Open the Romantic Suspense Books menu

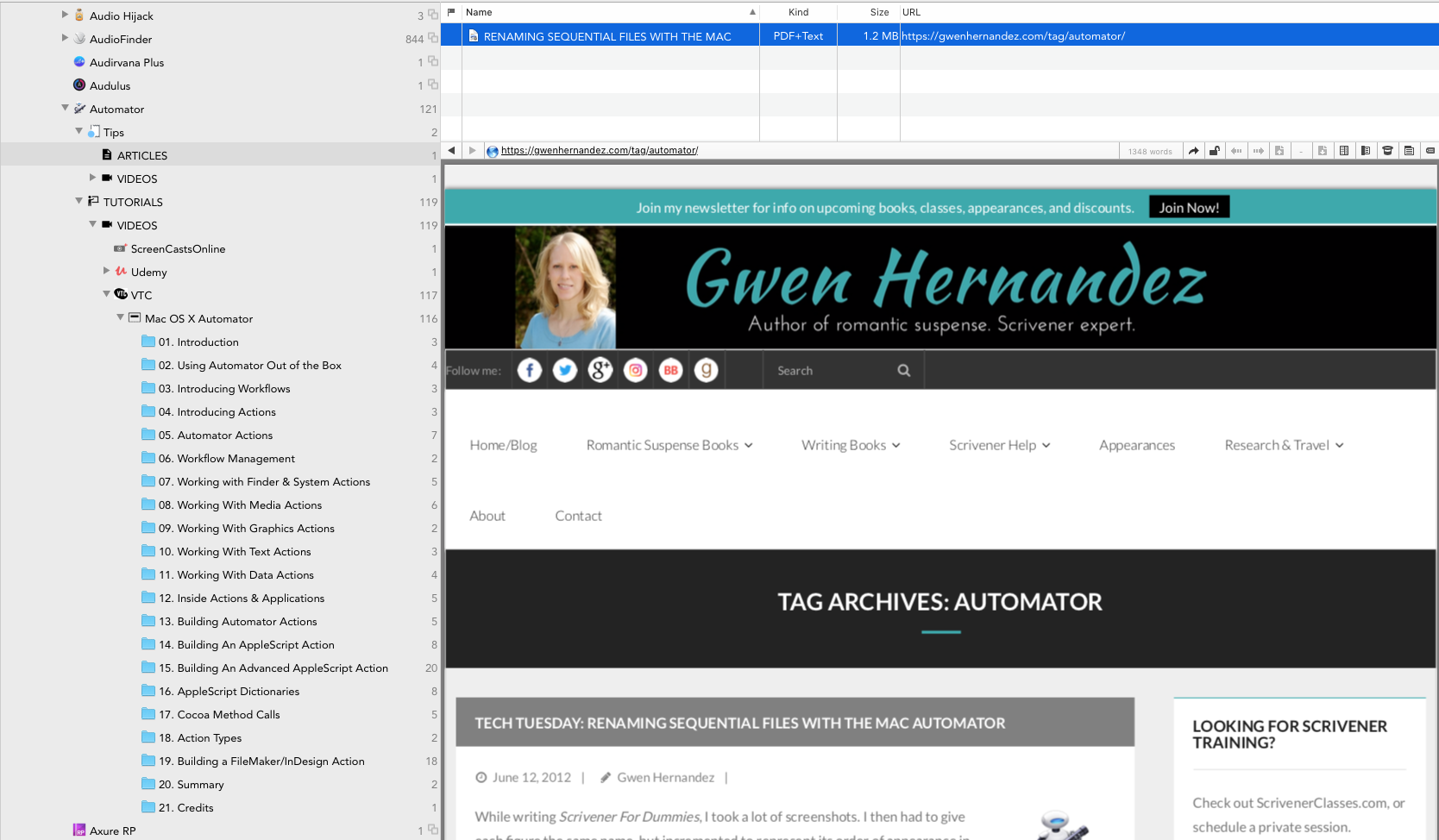point(669,445)
